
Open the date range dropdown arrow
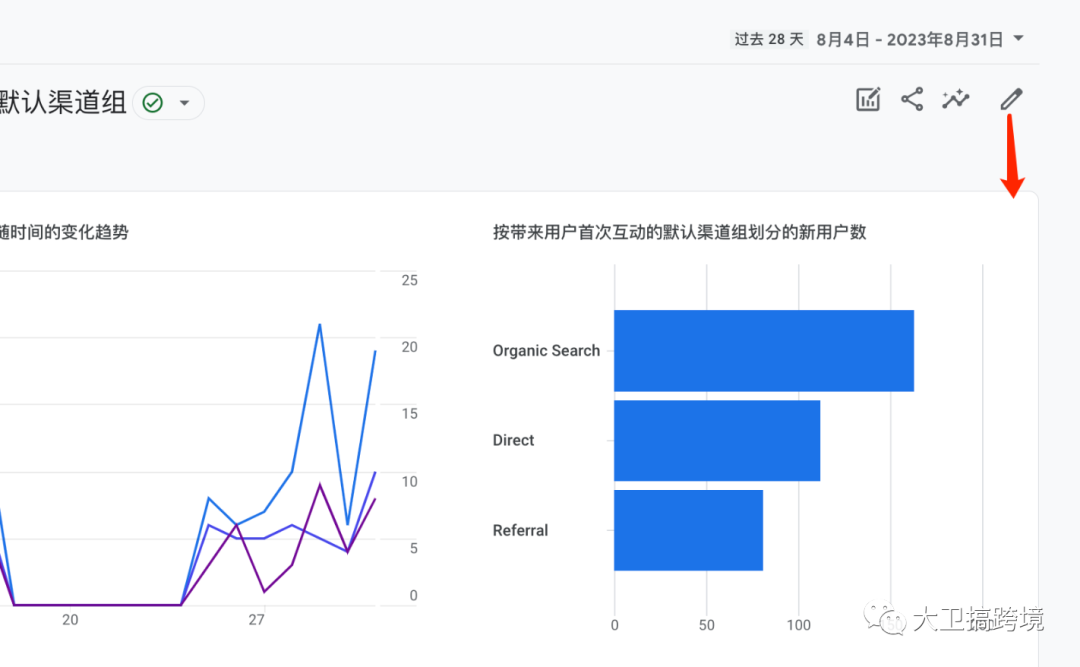[1018, 39]
